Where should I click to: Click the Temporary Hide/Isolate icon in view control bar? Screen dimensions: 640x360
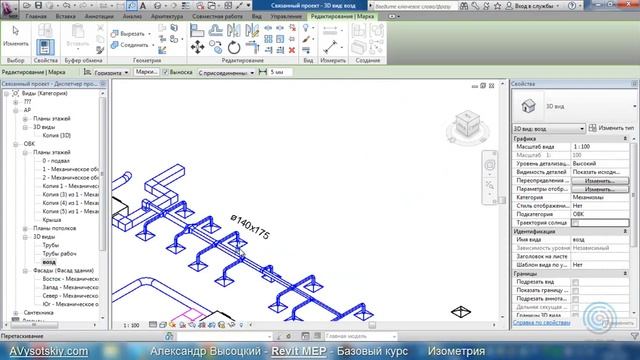click(x=231, y=325)
